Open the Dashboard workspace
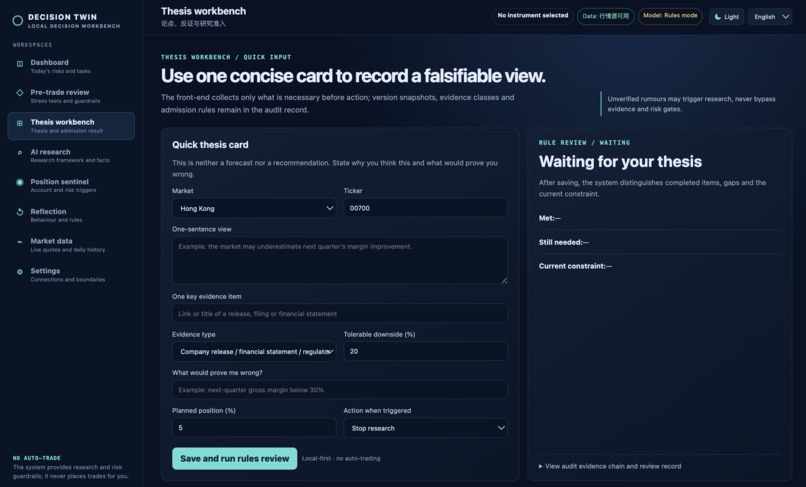Viewport: 806px width, 487px height. pyautogui.click(x=71, y=66)
